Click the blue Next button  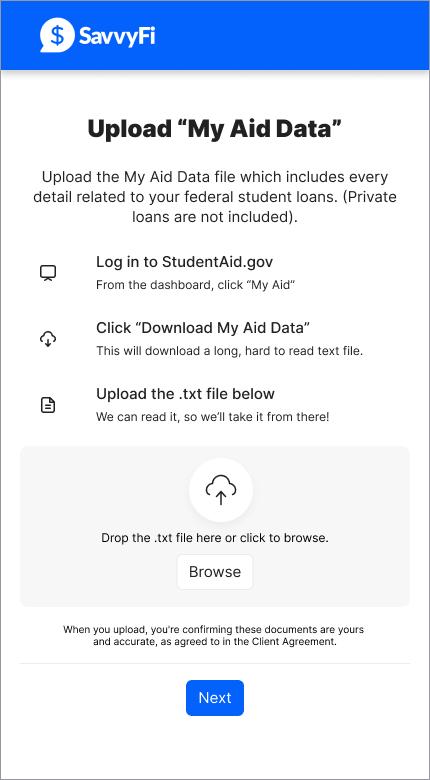(215, 698)
